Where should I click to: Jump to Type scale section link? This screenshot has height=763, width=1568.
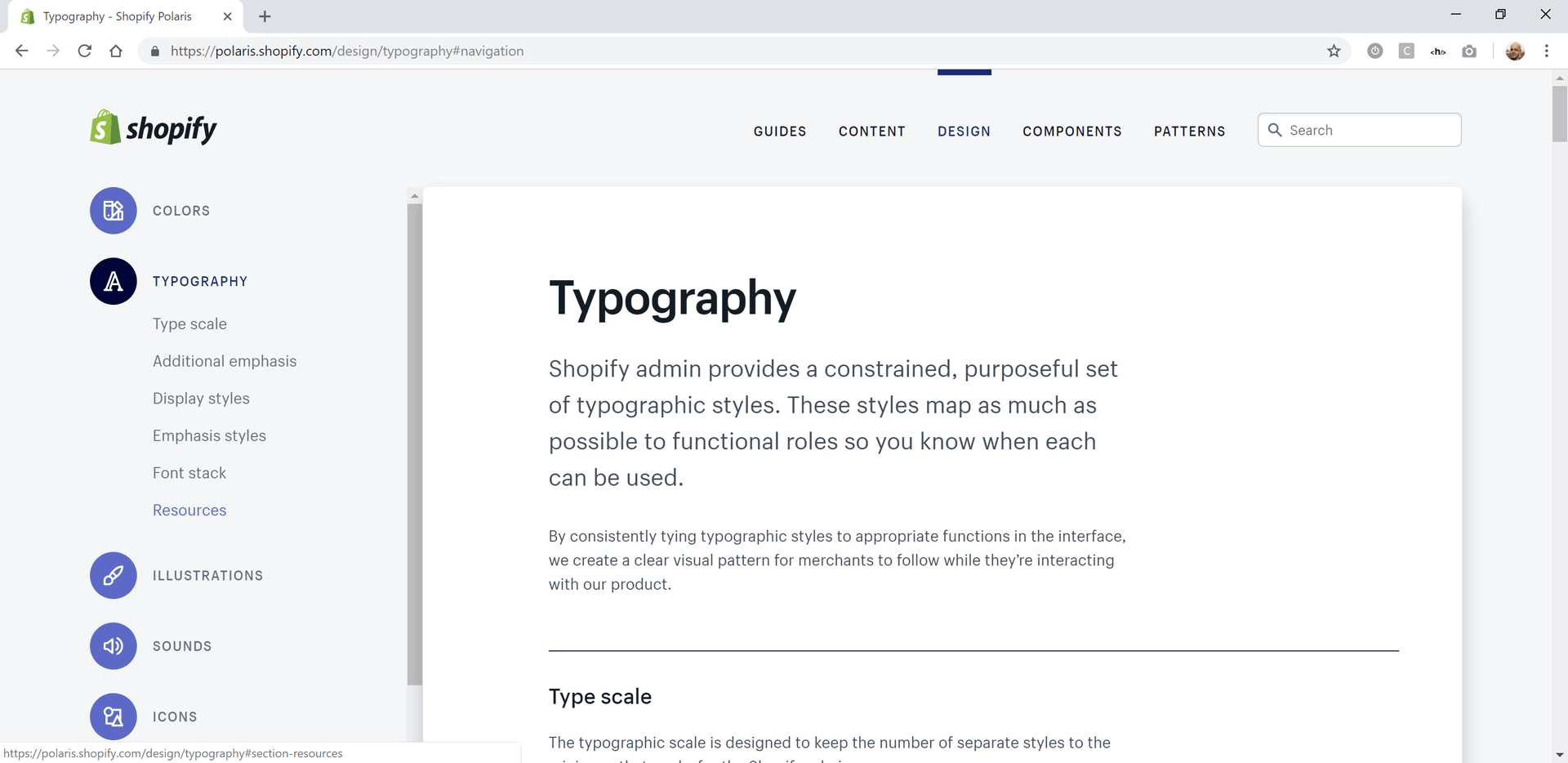pyautogui.click(x=189, y=323)
